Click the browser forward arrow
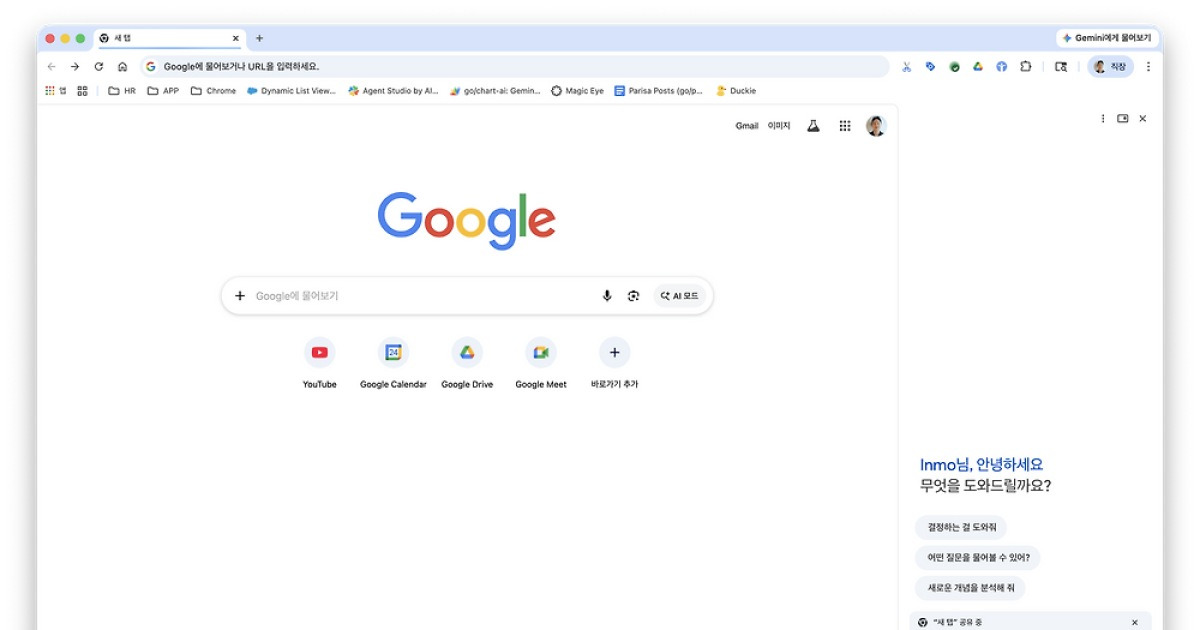The image size is (1200, 630). click(75, 67)
